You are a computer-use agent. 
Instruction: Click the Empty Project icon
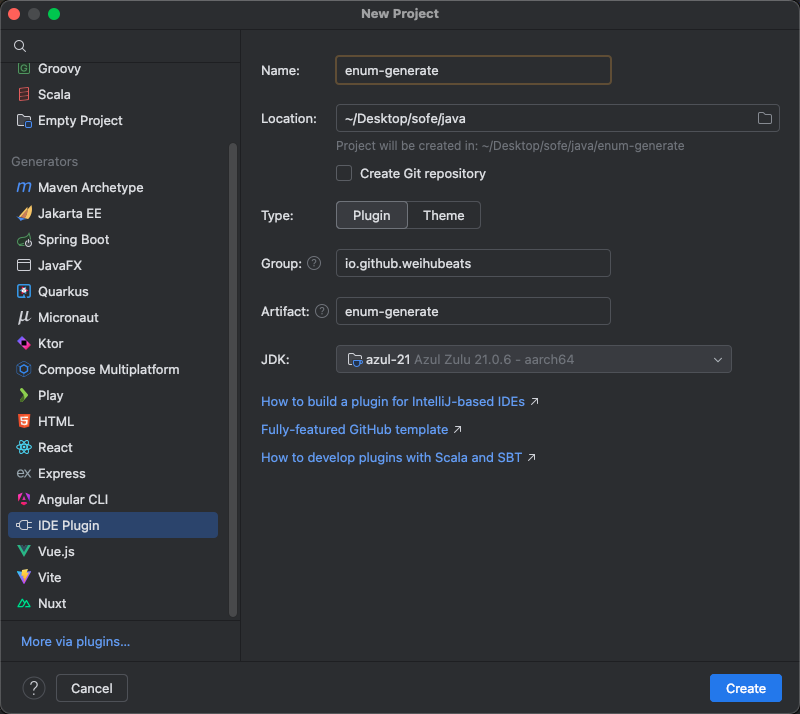[x=23, y=120]
